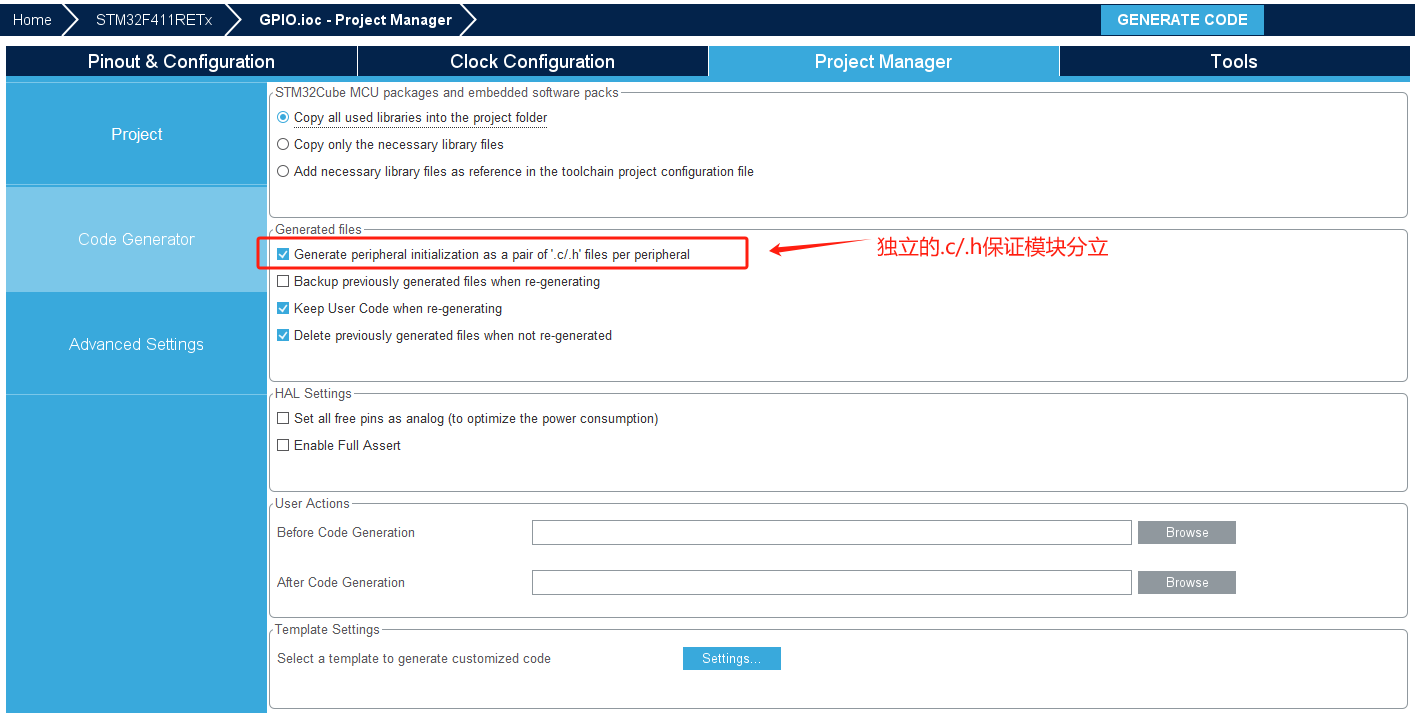Enable Backup previously generated files checkbox

click(283, 282)
